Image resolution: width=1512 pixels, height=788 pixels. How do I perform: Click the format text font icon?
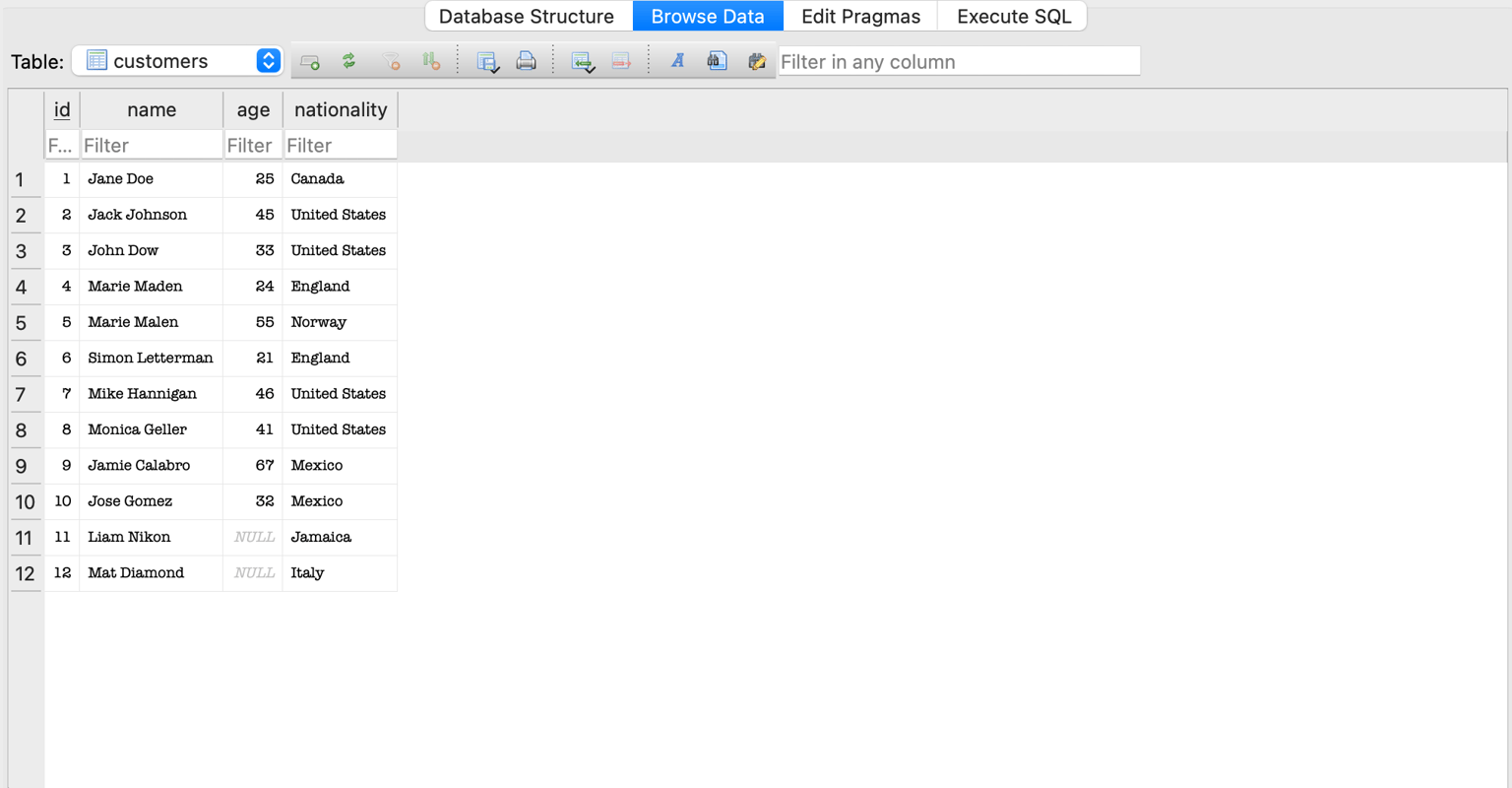678,61
